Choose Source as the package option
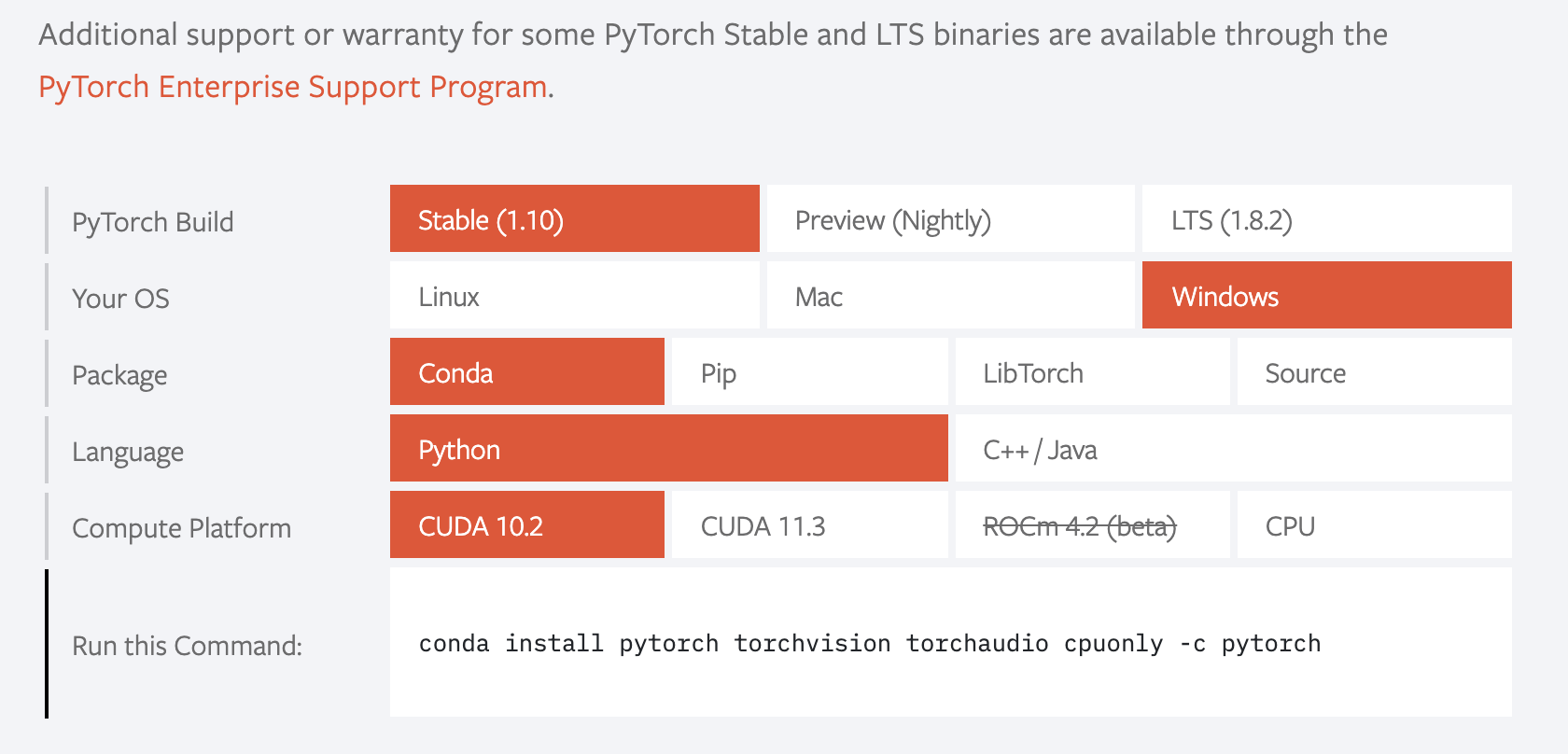Image resolution: width=1568 pixels, height=754 pixels. pos(1374,371)
